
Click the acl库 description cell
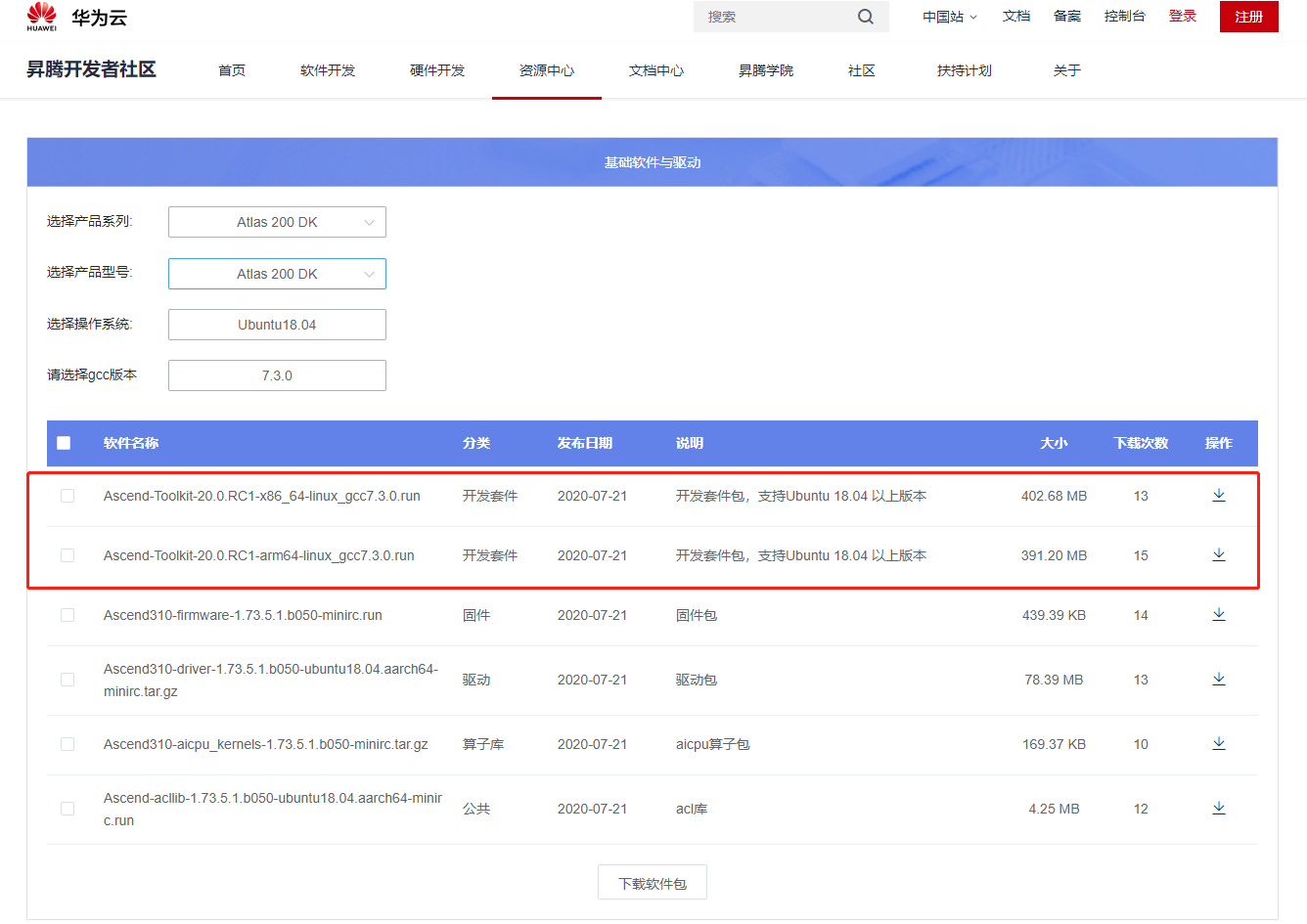692,809
